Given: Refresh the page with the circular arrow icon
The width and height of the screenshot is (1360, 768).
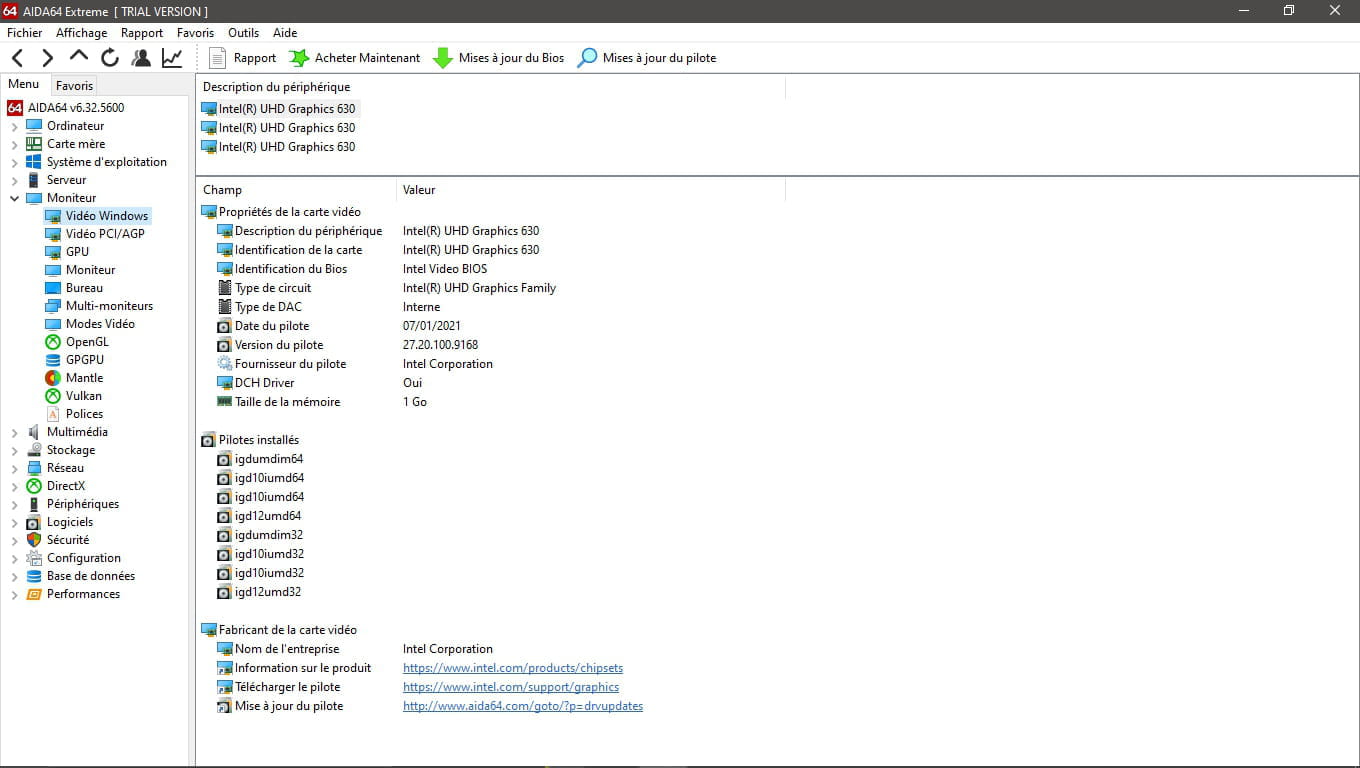Looking at the screenshot, I should 110,58.
